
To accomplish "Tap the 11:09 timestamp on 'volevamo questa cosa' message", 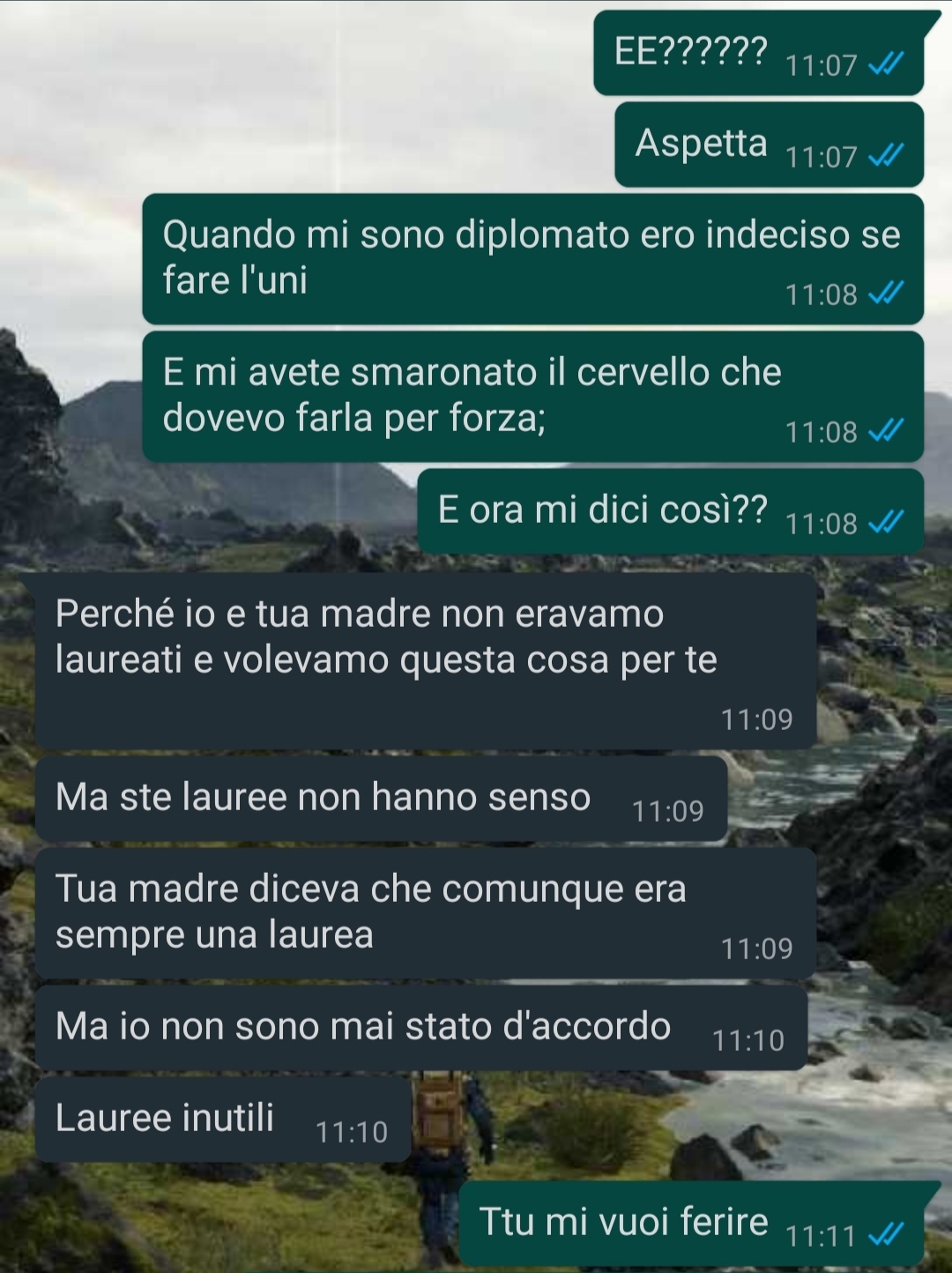I will pos(756,719).
